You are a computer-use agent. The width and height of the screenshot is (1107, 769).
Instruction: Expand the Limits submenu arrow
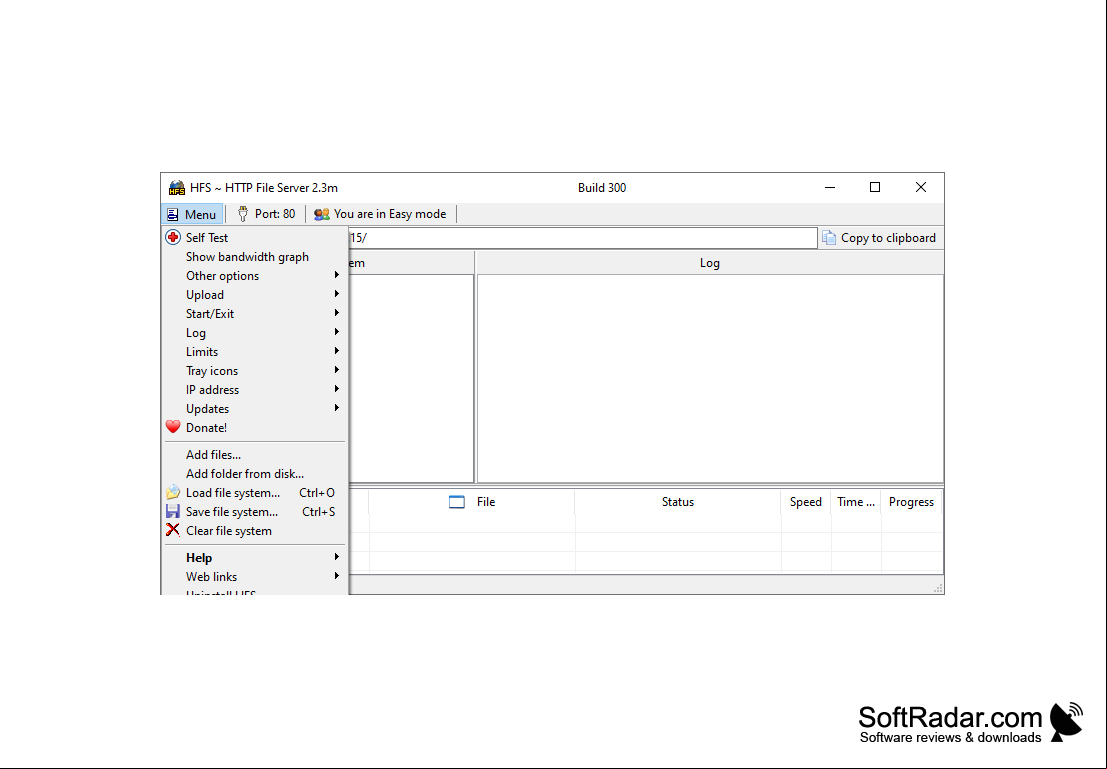(x=337, y=351)
